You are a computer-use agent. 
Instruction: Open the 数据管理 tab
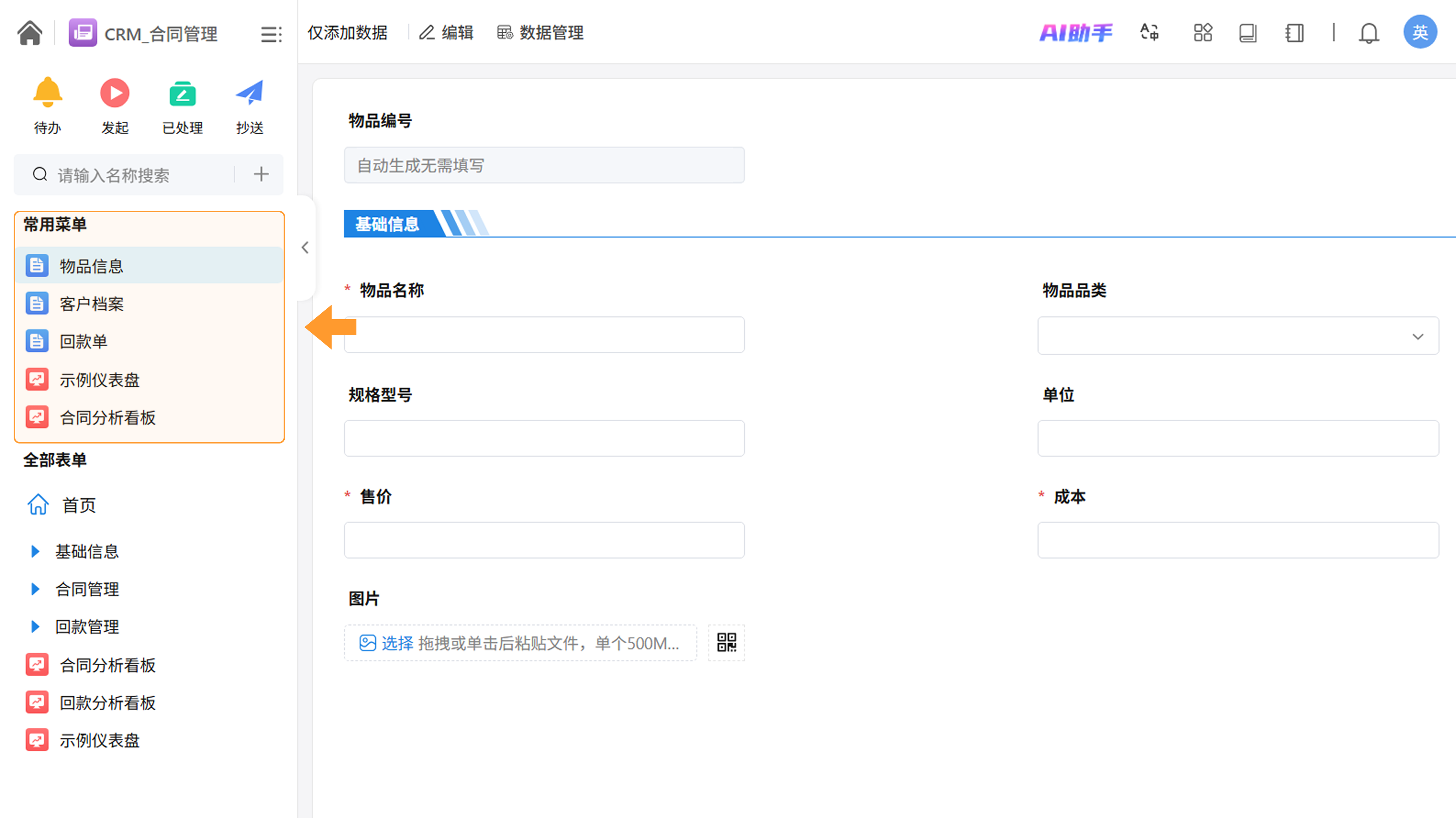tap(540, 33)
